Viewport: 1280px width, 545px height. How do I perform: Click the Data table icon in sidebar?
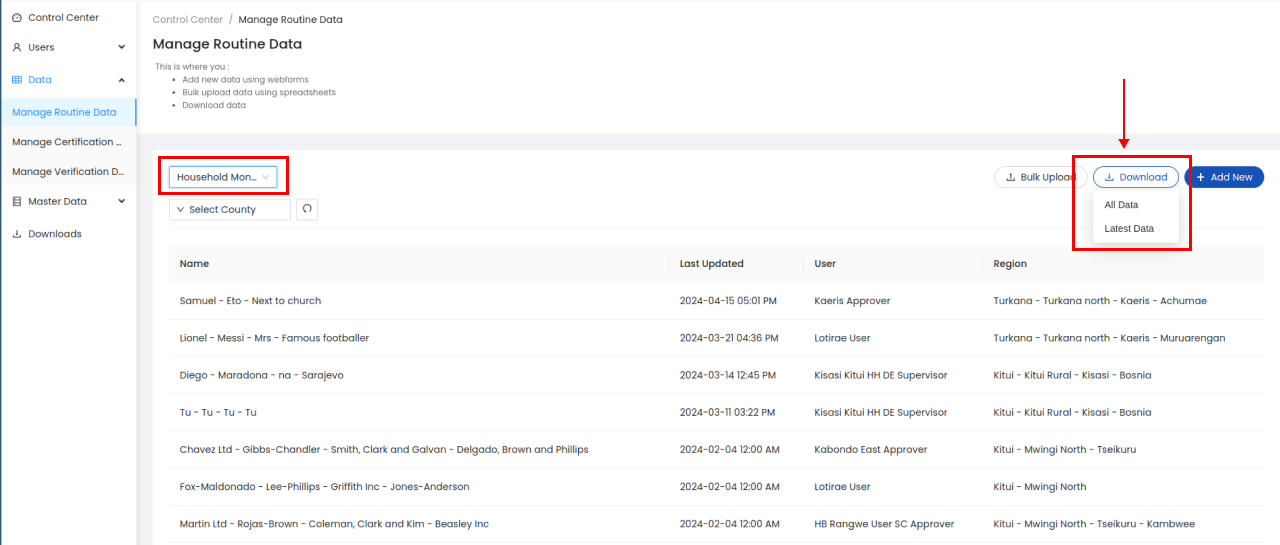coord(17,80)
